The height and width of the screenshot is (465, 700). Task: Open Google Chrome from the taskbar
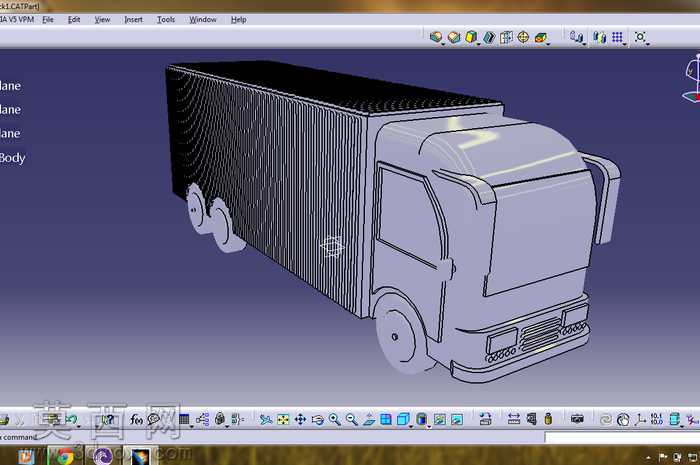pyautogui.click(x=65, y=456)
